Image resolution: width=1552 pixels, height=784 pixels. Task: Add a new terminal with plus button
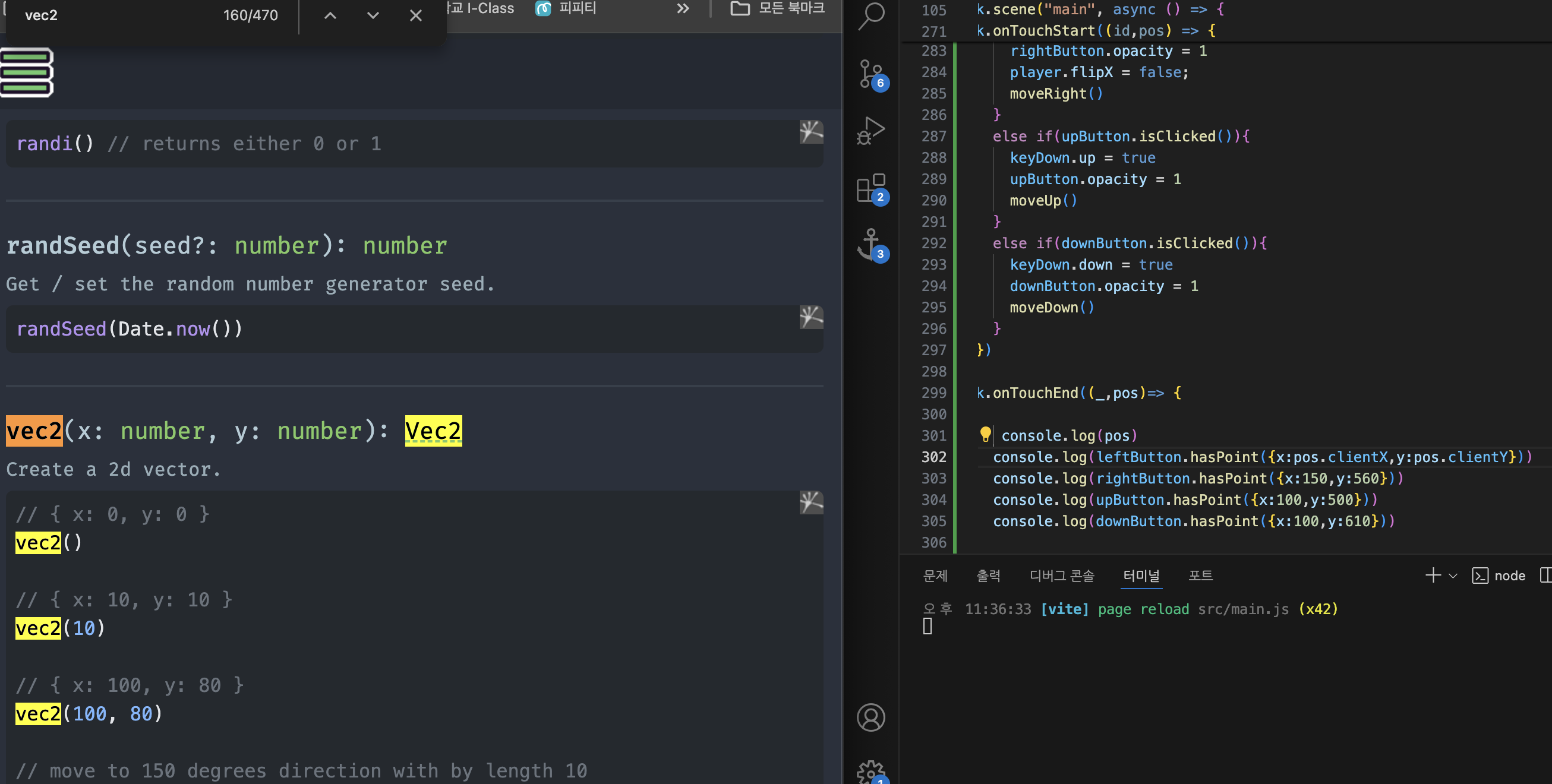click(x=1433, y=576)
